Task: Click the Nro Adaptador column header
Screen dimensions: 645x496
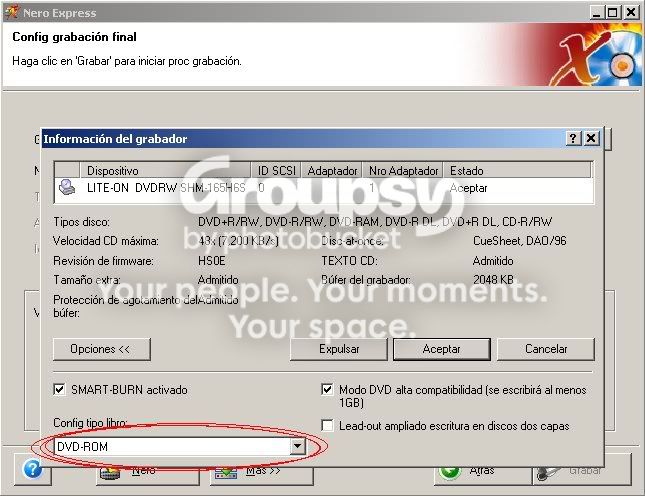Action: click(403, 170)
